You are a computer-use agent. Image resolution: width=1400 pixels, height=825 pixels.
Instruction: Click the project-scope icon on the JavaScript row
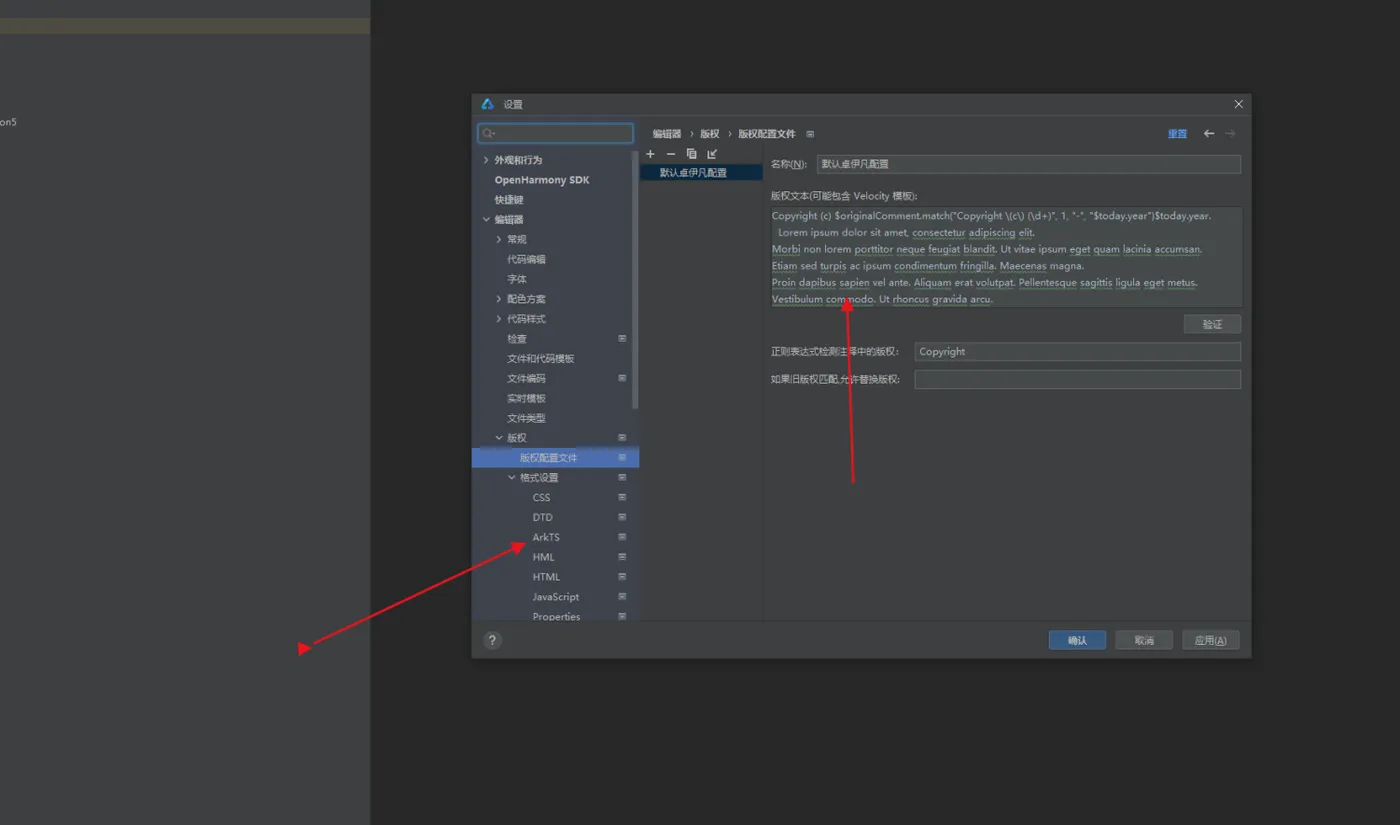click(622, 597)
